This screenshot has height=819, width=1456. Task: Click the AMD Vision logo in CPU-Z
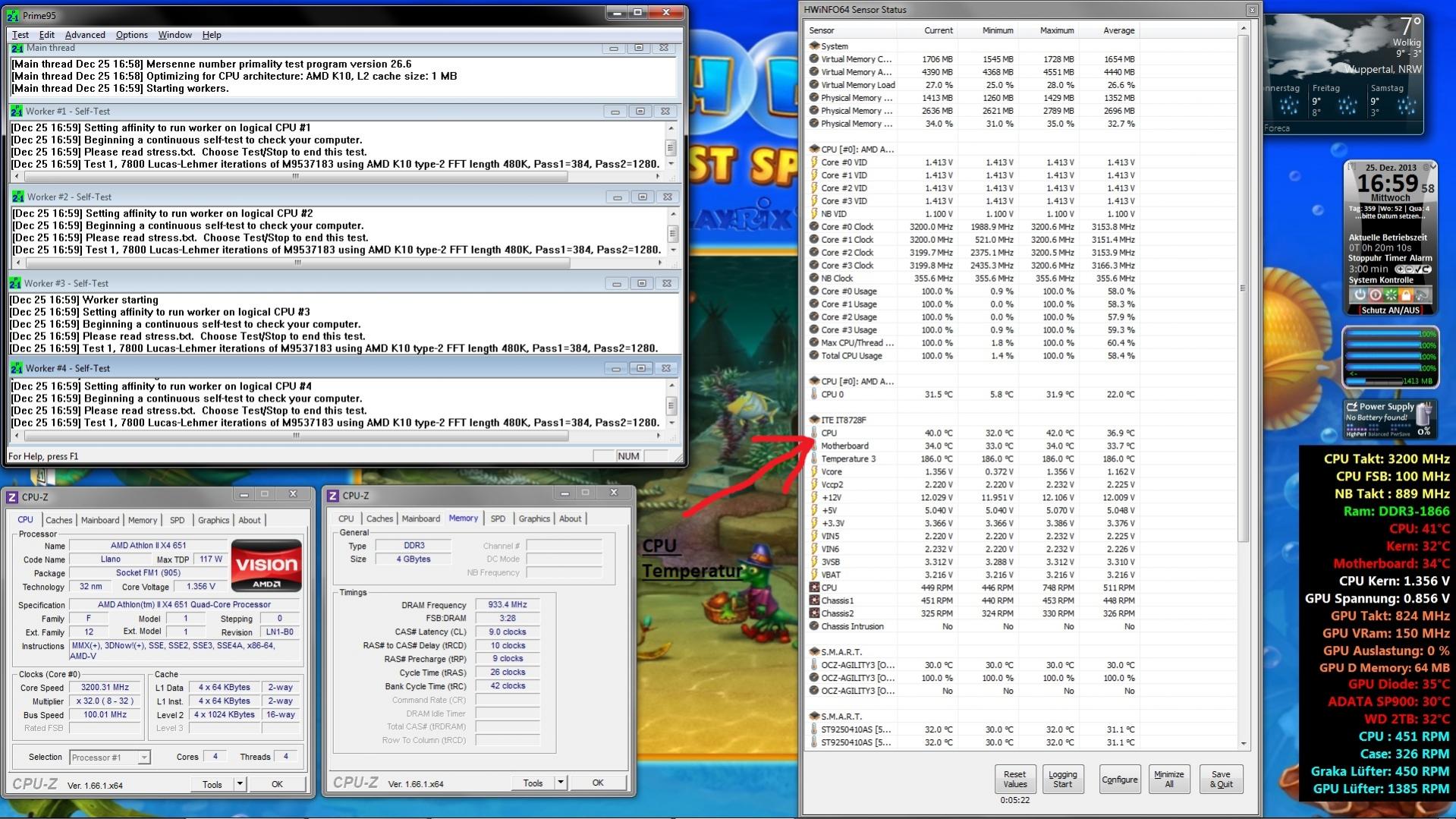266,565
